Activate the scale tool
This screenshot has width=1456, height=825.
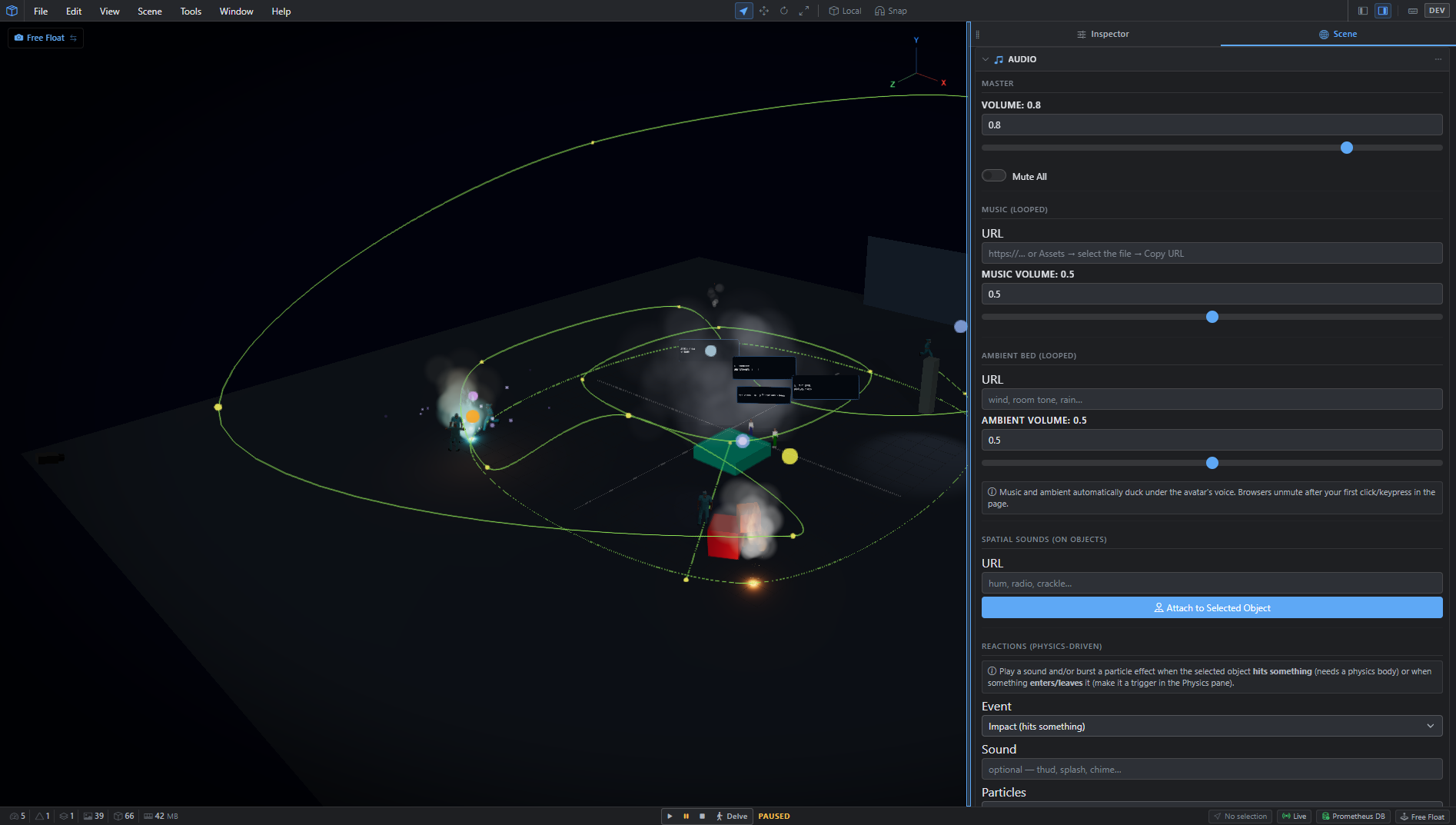pyautogui.click(x=804, y=11)
